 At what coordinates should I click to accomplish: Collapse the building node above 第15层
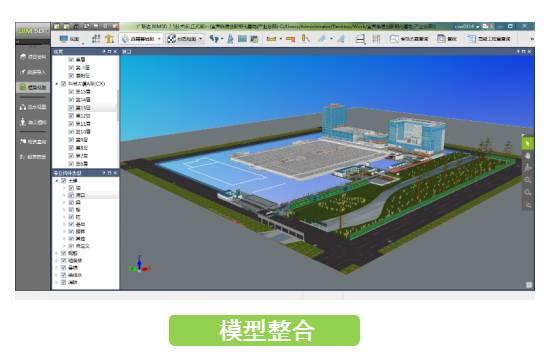click(57, 84)
